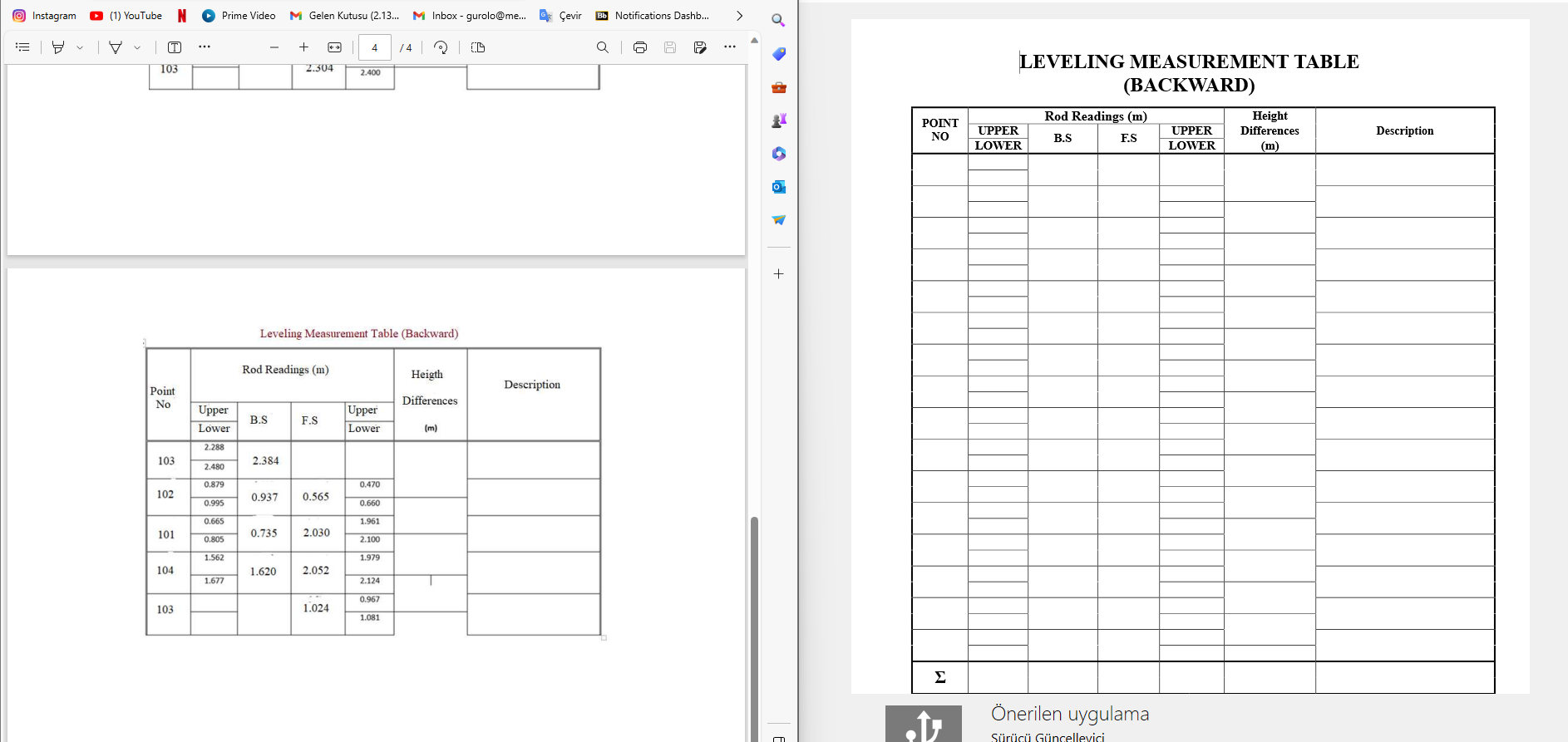
Task: Click the 'Önerilen uygulama' text
Action: (x=1070, y=714)
